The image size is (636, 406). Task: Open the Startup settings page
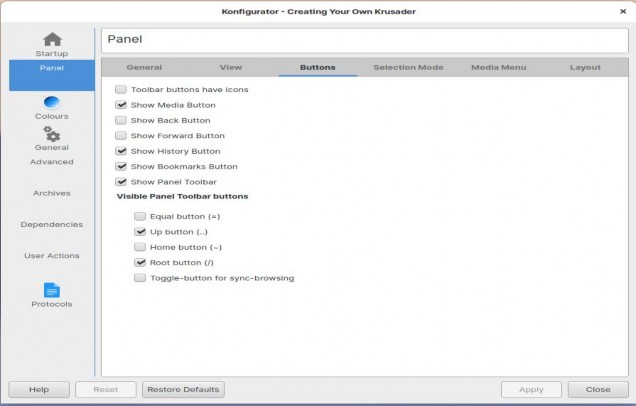tap(52, 45)
